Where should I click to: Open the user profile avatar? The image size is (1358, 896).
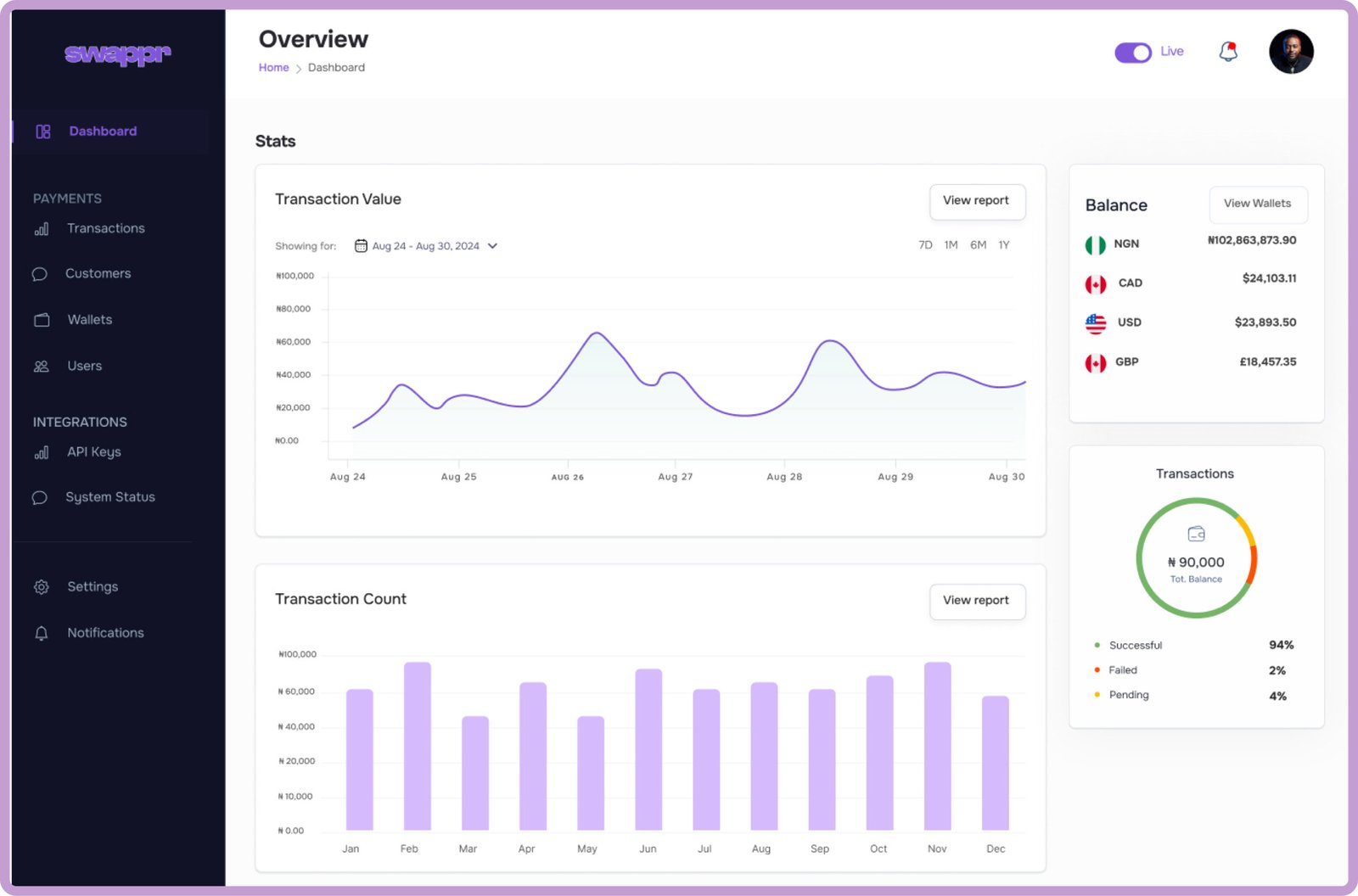click(1291, 52)
